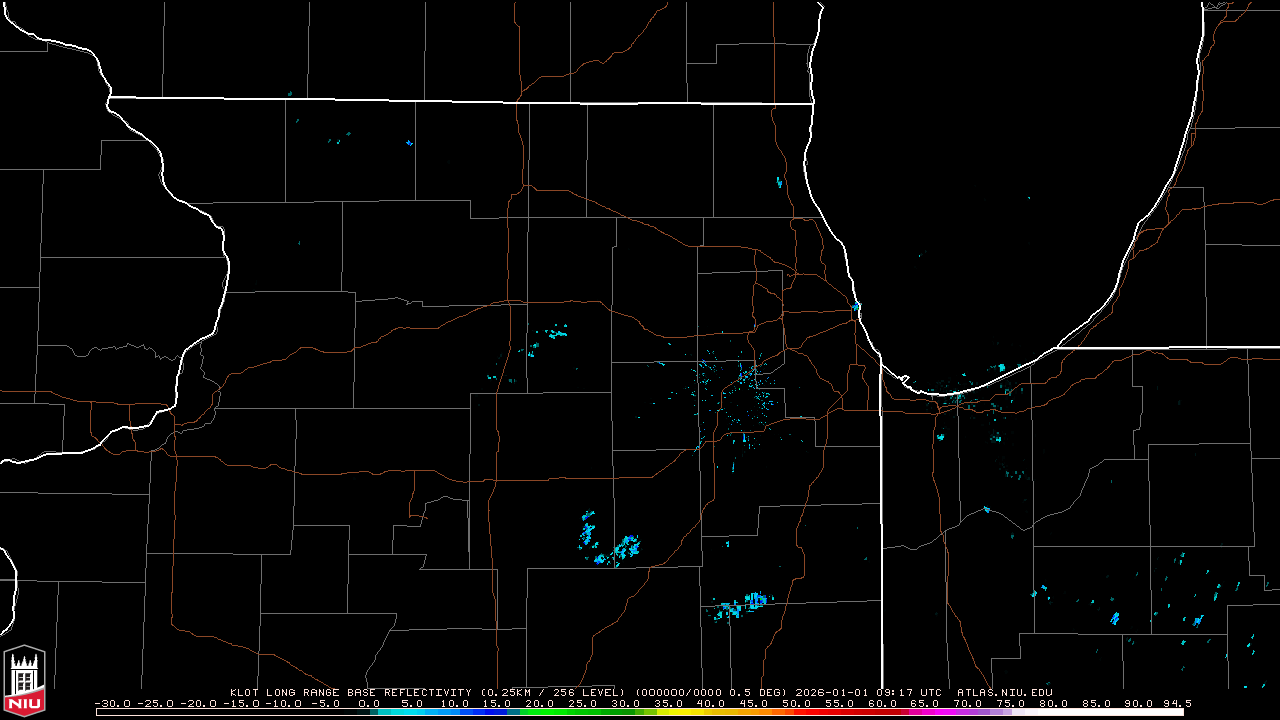The image size is (1280, 720).
Task: Click the 20.0 scale label
Action: pyautogui.click(x=539, y=703)
